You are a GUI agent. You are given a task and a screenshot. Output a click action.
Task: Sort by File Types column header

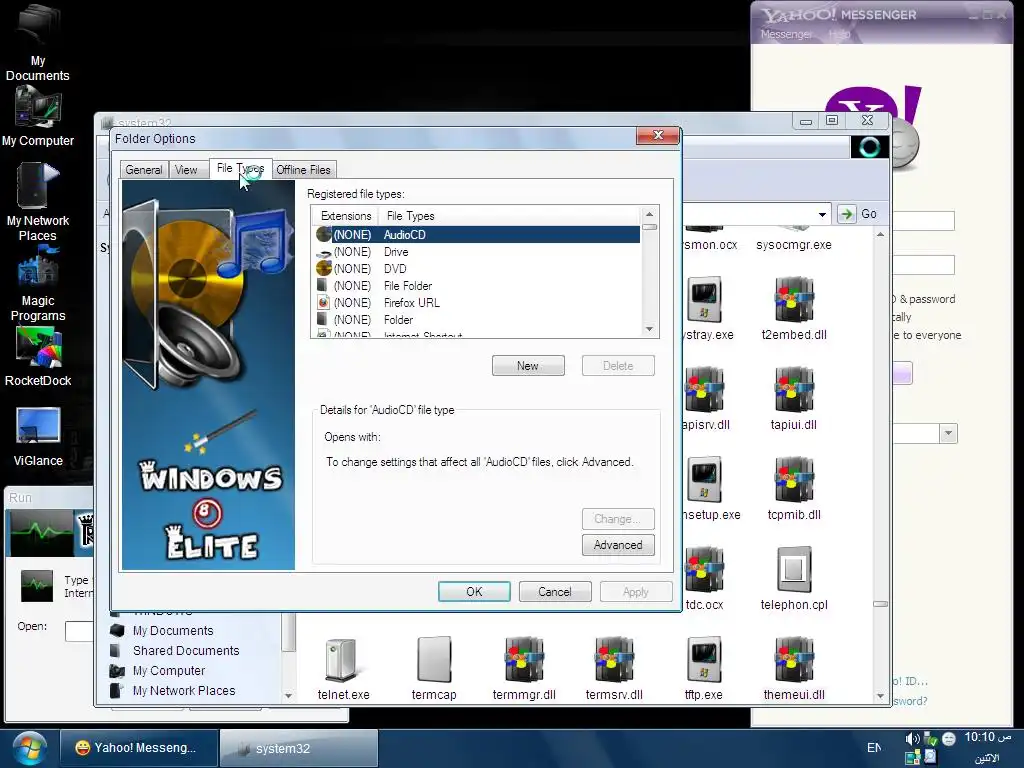click(x=509, y=216)
